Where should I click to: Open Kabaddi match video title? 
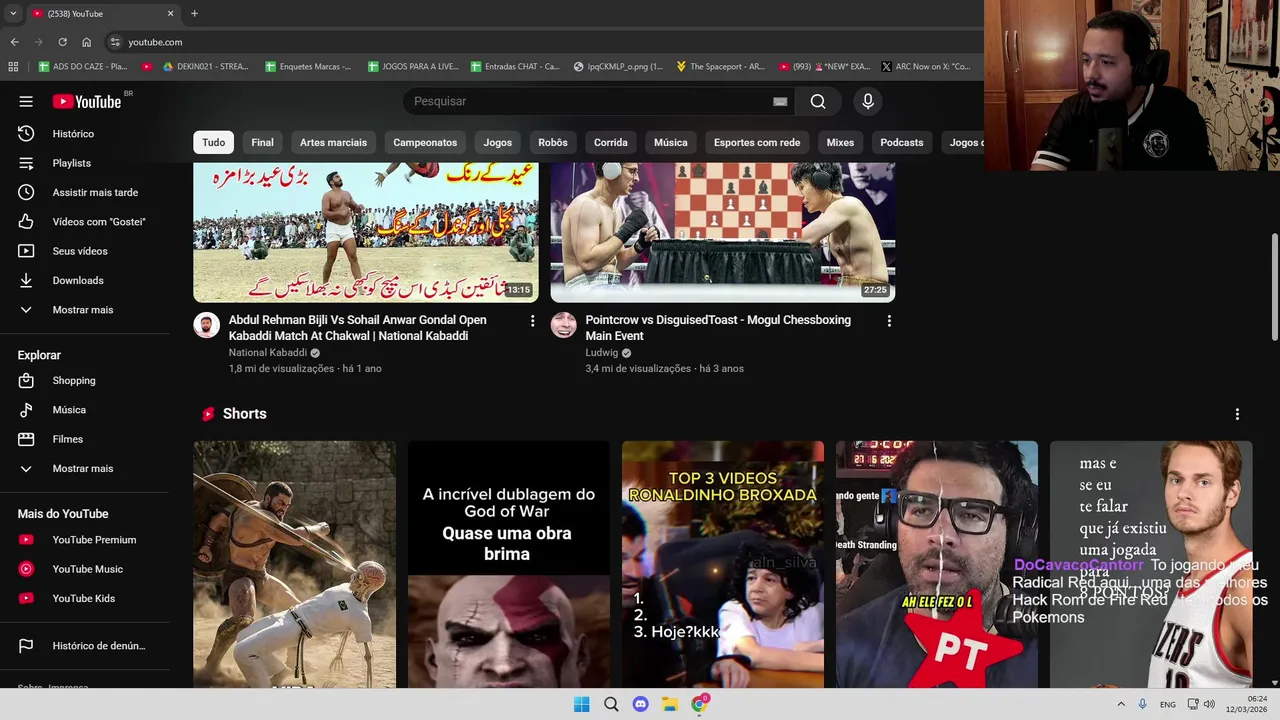click(358, 328)
